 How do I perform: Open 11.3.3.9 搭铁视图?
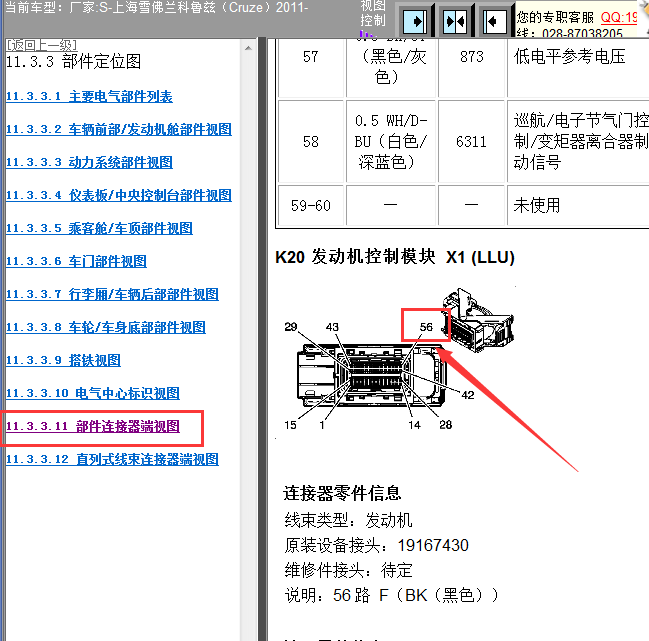pyautogui.click(x=63, y=360)
